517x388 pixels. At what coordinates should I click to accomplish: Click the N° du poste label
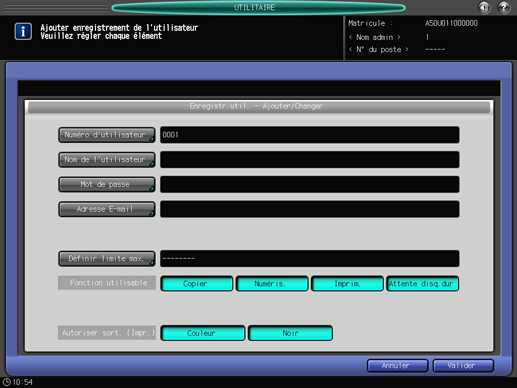[x=378, y=50]
